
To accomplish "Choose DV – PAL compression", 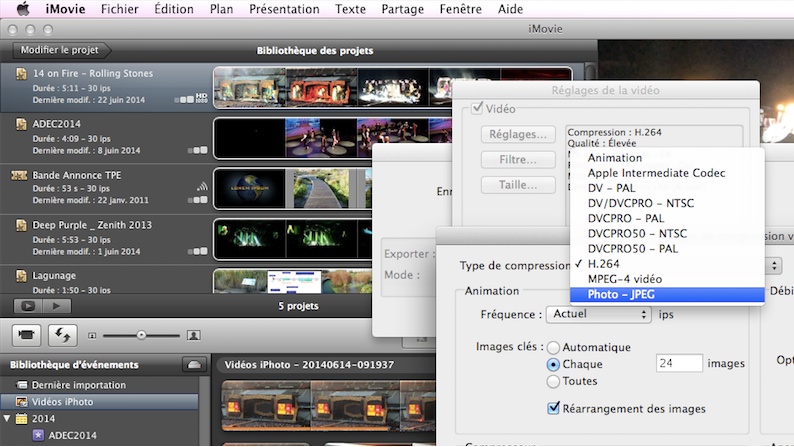I will coord(667,188).
